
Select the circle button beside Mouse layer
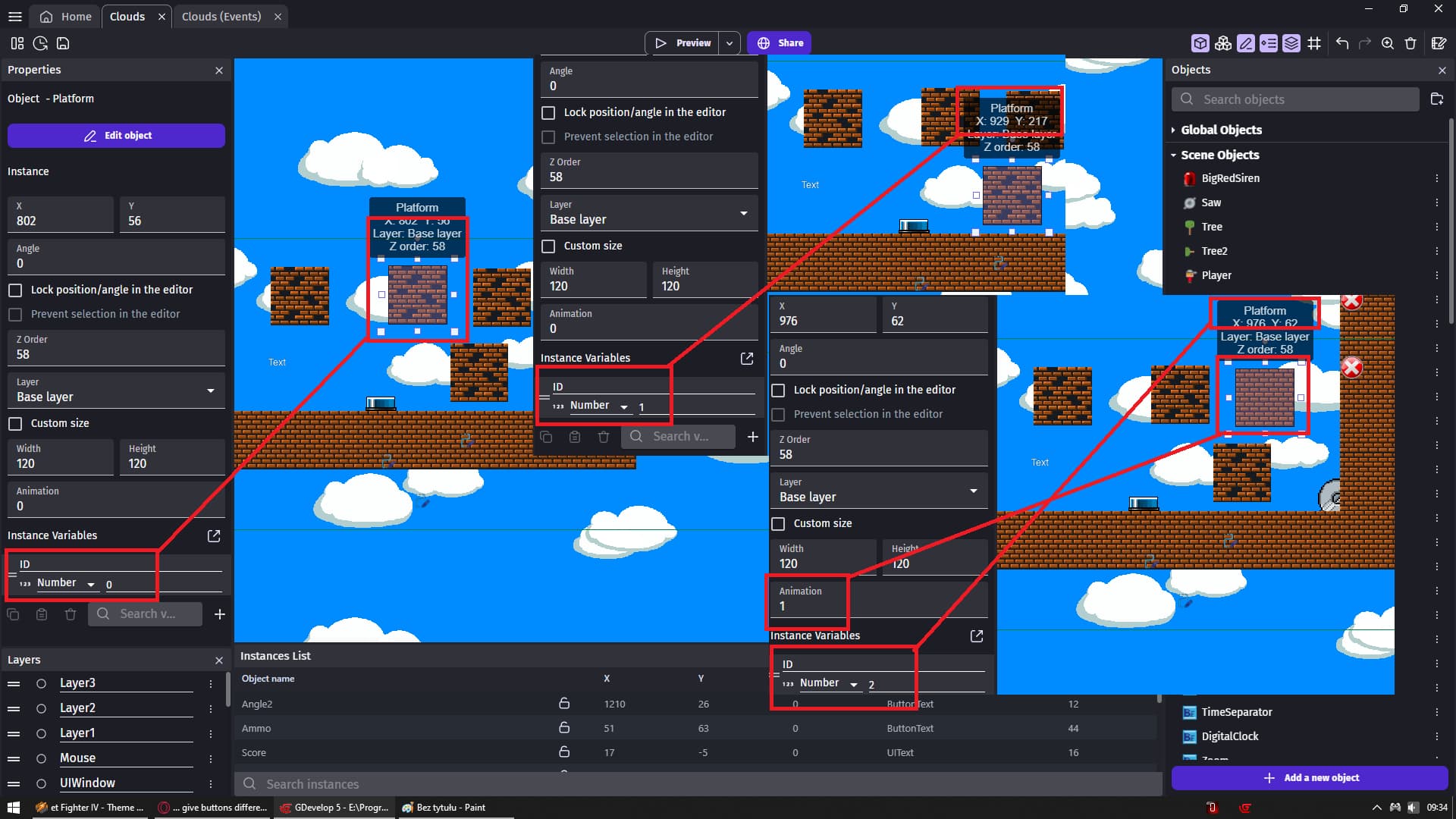click(x=41, y=758)
